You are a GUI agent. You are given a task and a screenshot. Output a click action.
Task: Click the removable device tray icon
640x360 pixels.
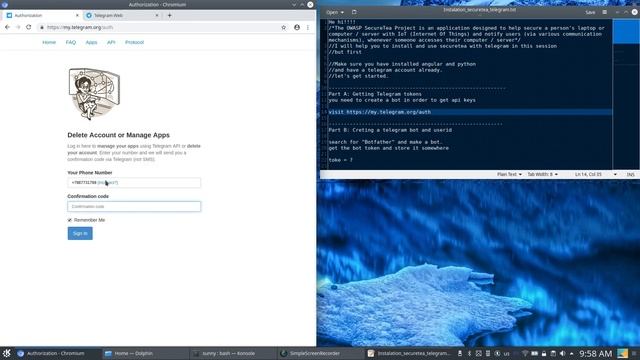pos(460,353)
